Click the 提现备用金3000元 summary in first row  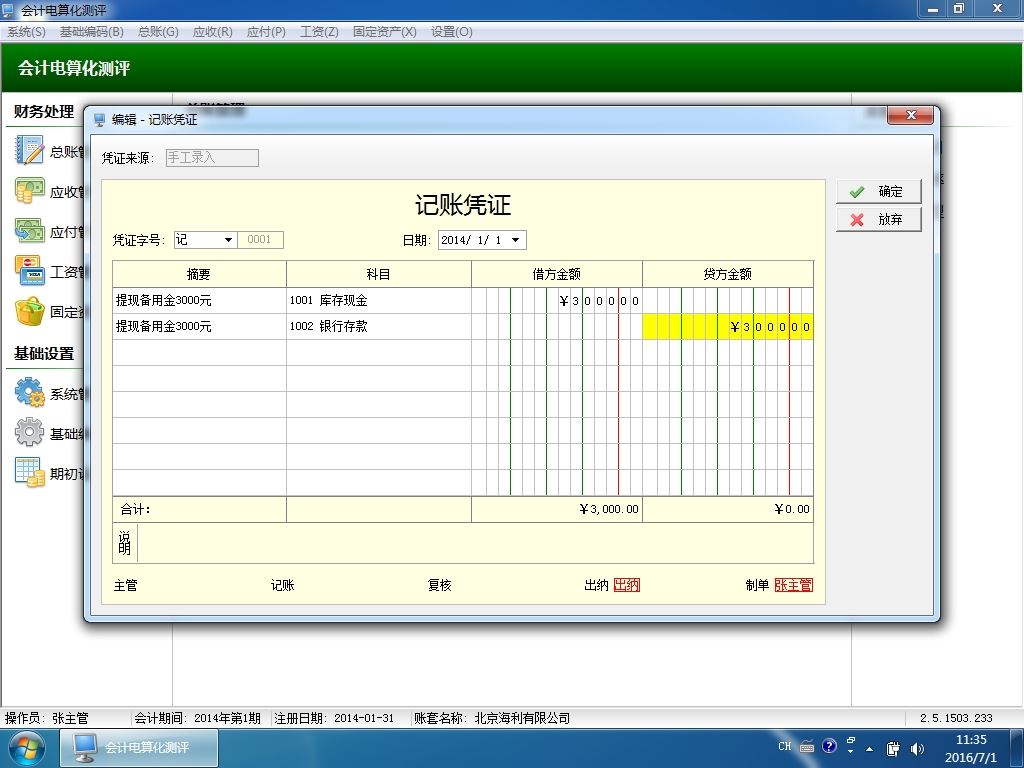click(x=164, y=300)
